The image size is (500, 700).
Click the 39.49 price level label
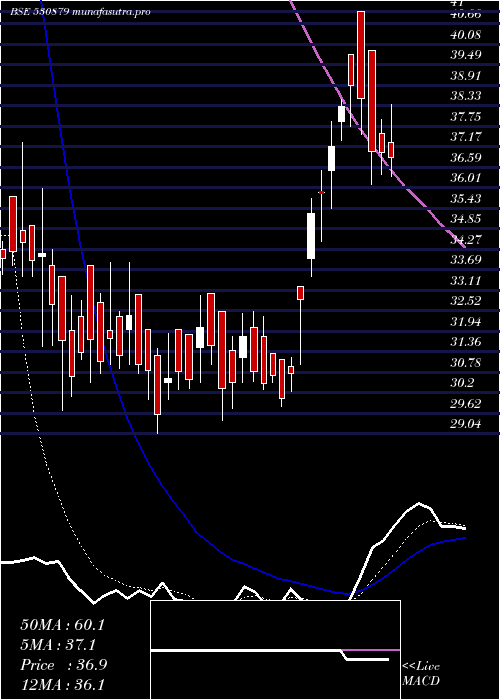(466, 55)
